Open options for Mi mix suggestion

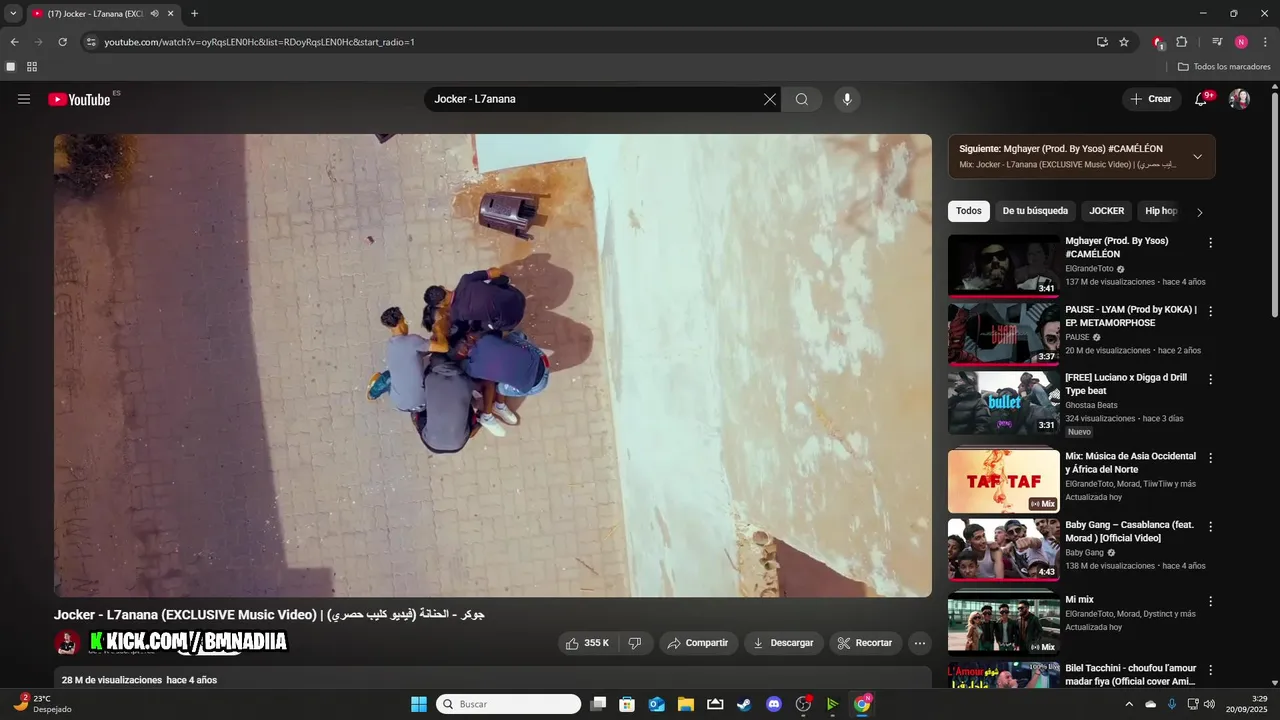tap(1210, 602)
